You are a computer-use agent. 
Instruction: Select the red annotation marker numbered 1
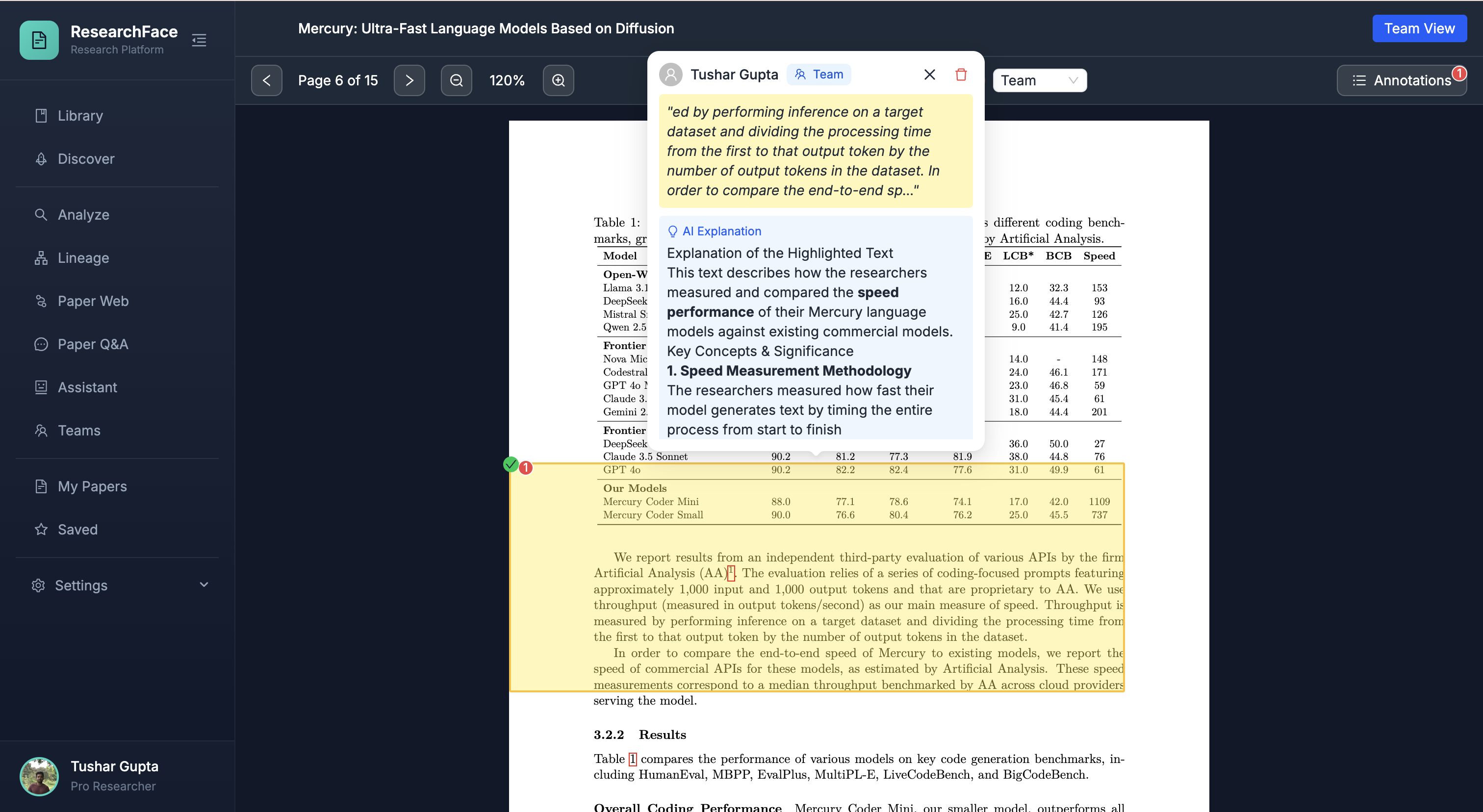click(x=526, y=467)
